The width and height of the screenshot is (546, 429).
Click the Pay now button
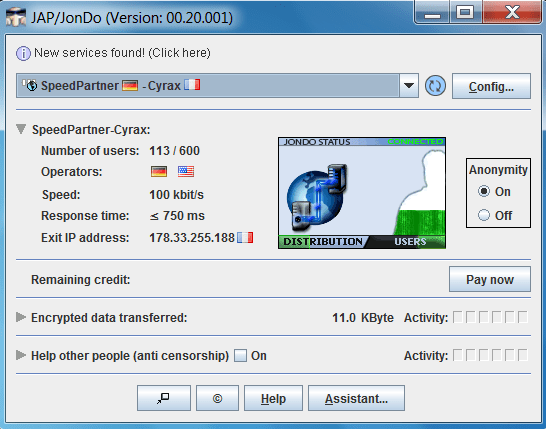[x=490, y=279]
